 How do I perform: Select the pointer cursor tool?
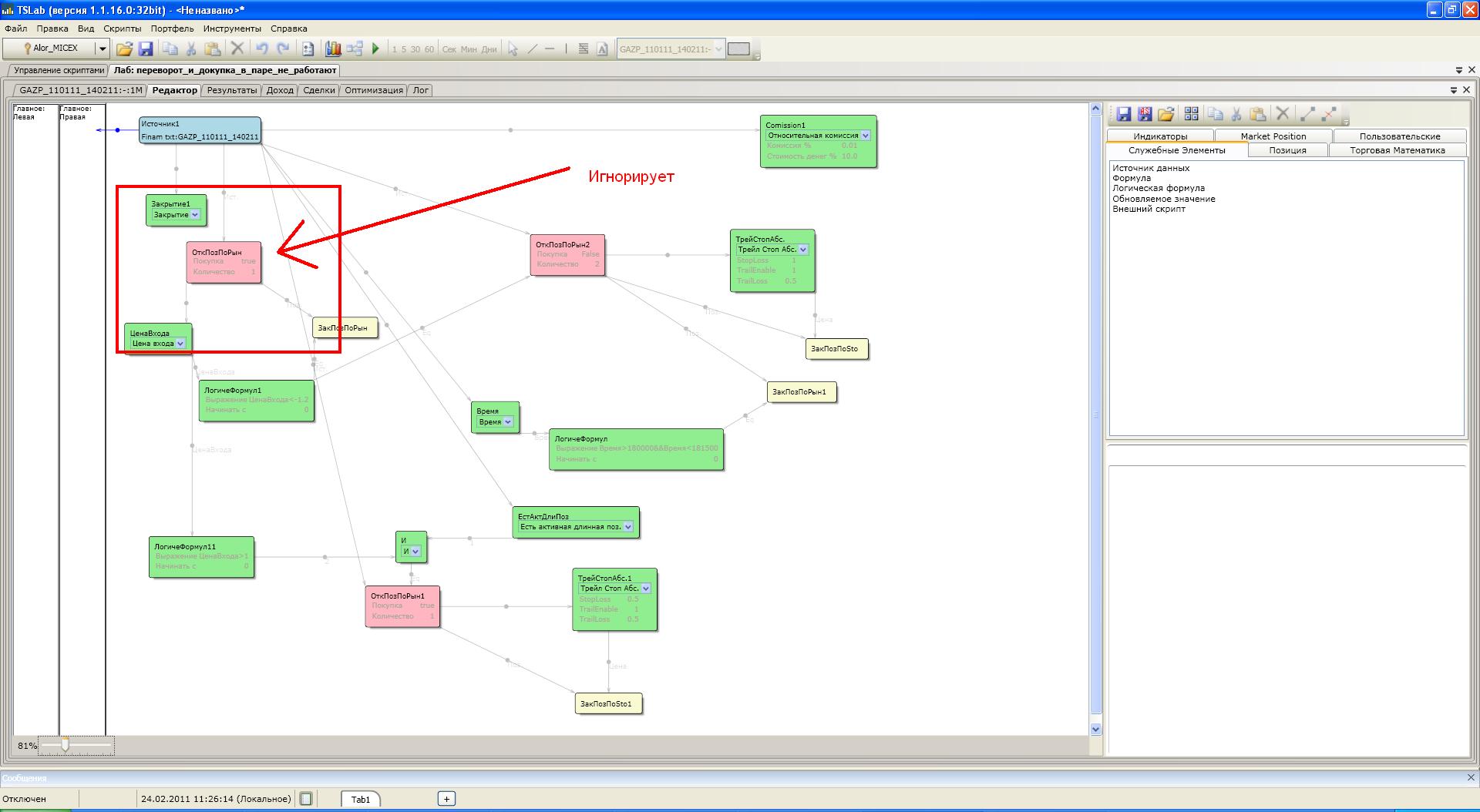pyautogui.click(x=513, y=49)
